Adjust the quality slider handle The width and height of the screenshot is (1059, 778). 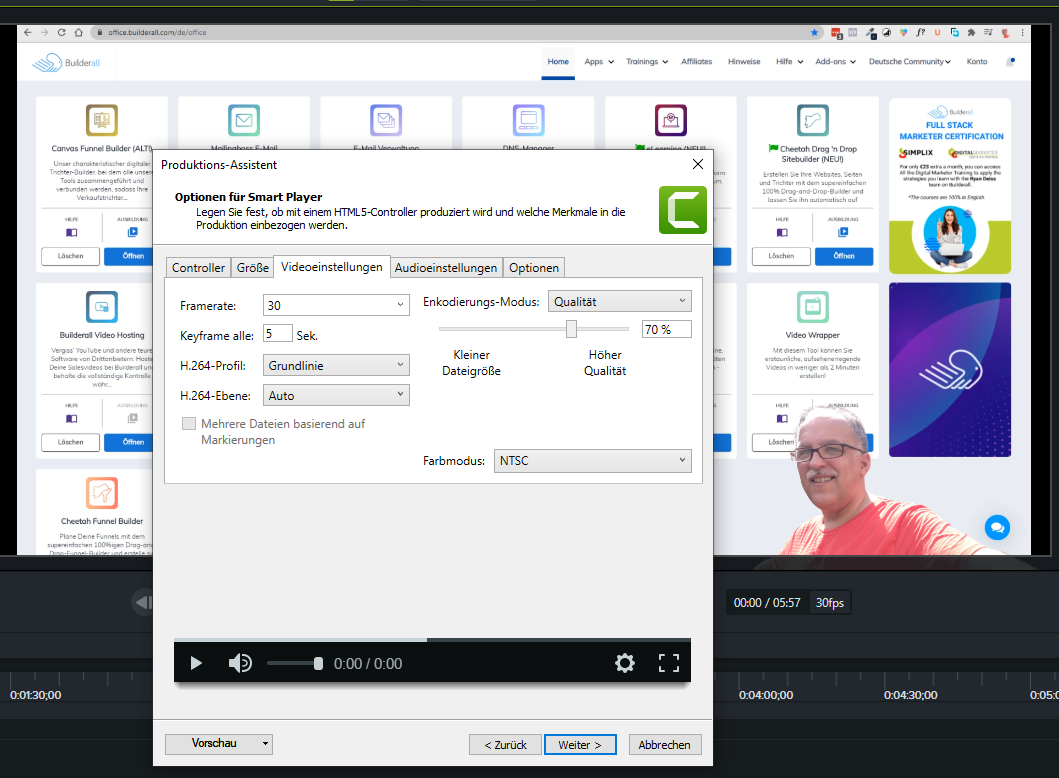click(x=571, y=329)
